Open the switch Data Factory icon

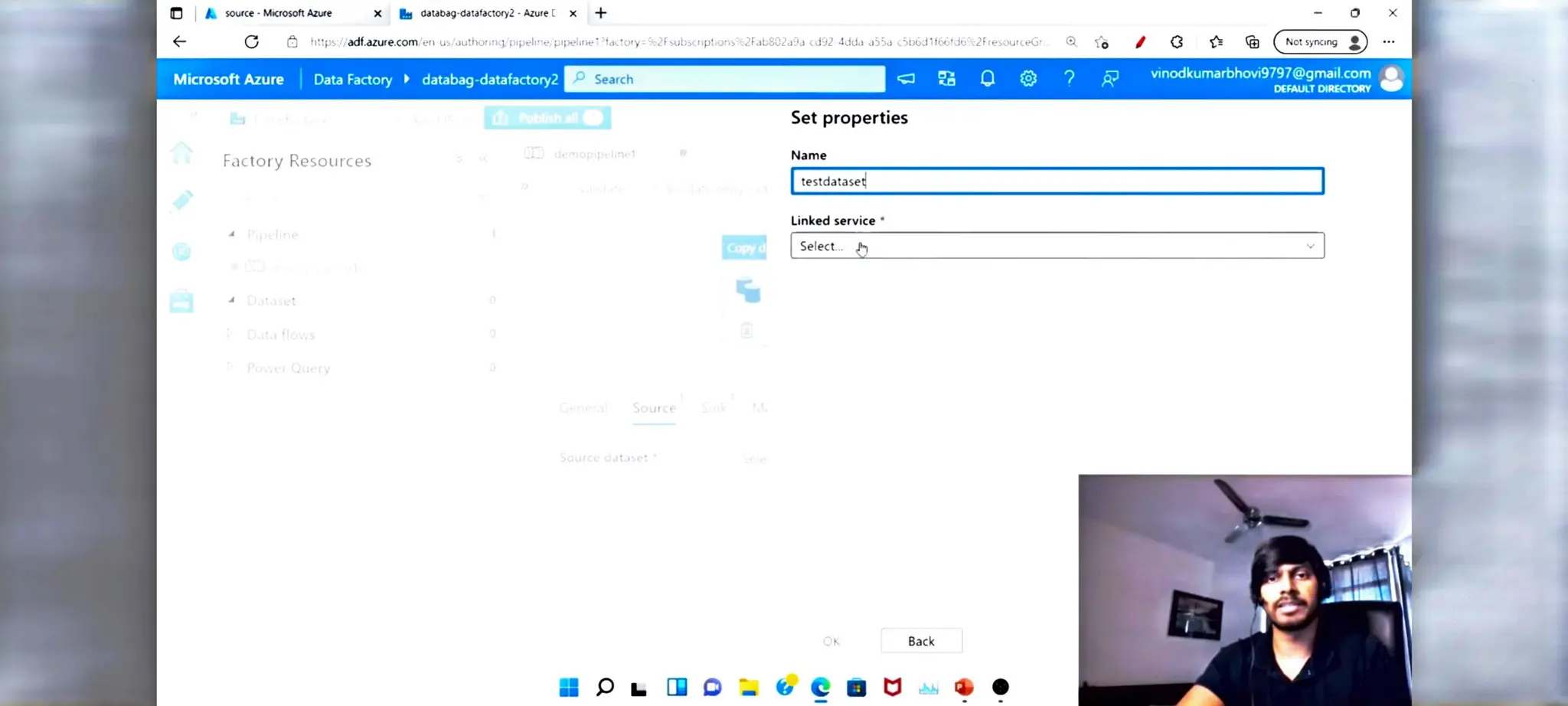pos(947,79)
